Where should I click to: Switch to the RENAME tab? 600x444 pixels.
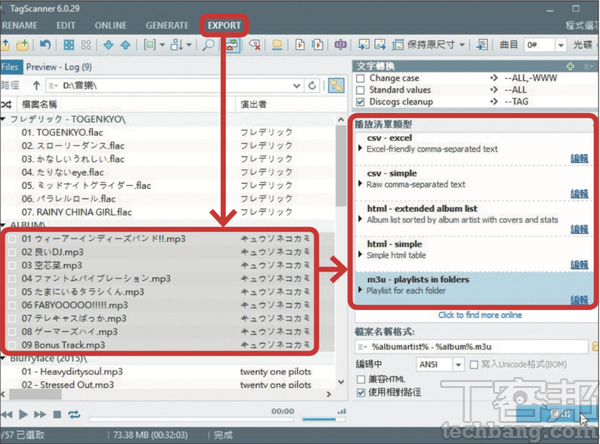click(19, 26)
